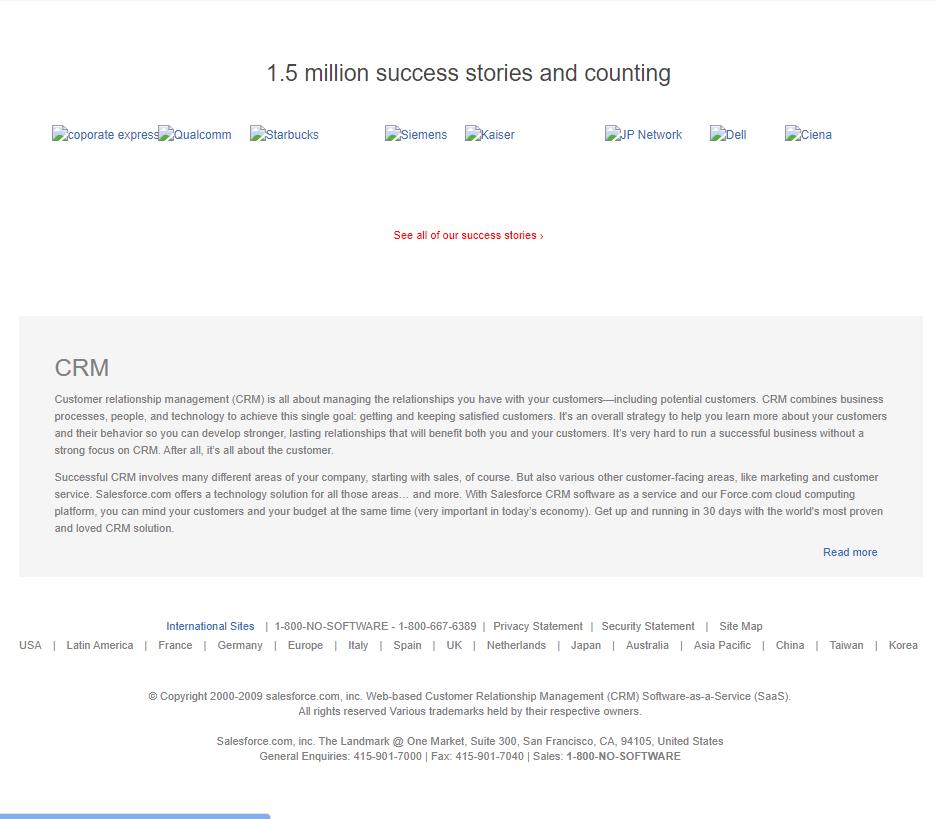Select the Asia Pacific site link
This screenshot has width=937, height=819.
click(x=722, y=646)
